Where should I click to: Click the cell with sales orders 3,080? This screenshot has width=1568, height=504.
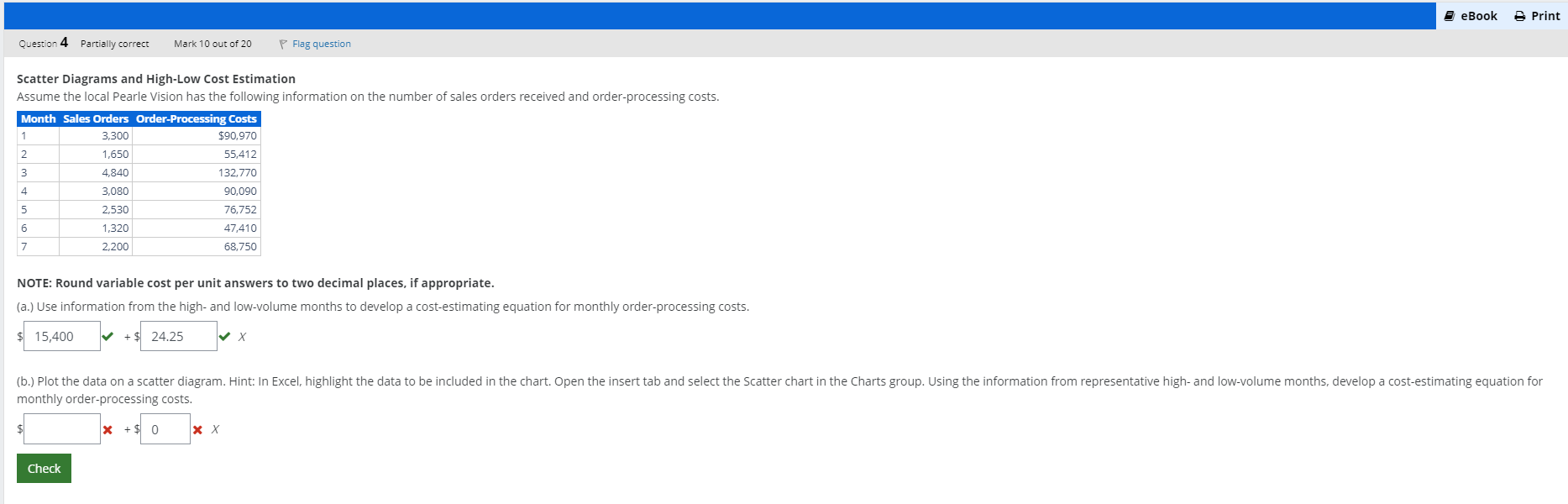96,192
